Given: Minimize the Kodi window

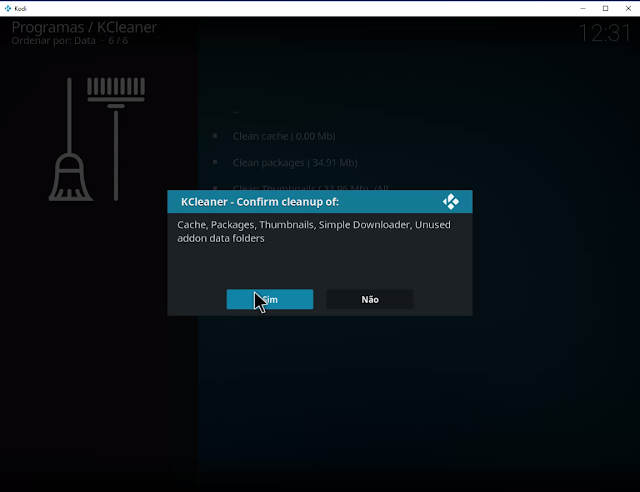Looking at the screenshot, I should tap(583, 8).
